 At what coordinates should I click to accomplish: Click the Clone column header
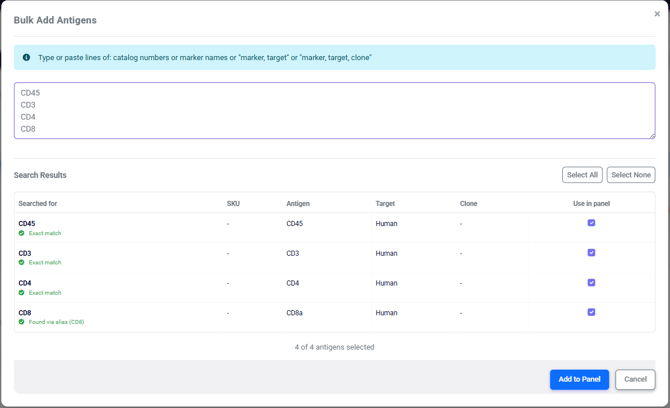point(468,203)
